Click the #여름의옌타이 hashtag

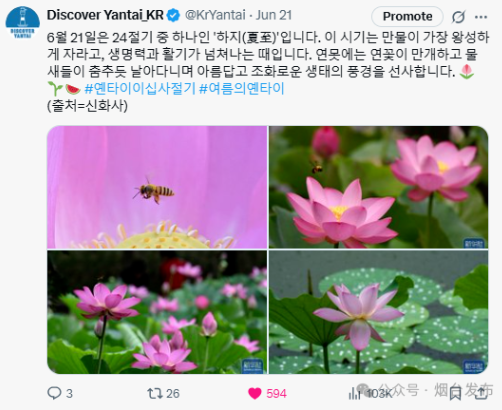coord(242,89)
